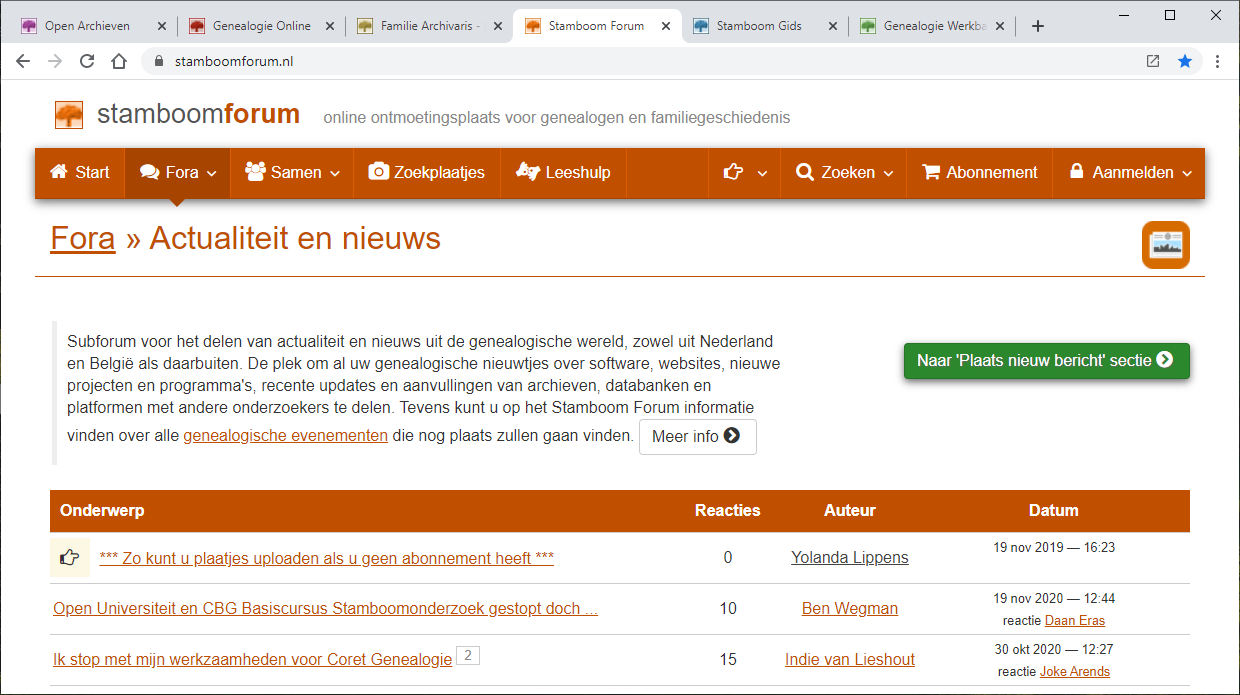Click the Reacties column header
The width and height of the screenshot is (1240, 695).
[728, 510]
